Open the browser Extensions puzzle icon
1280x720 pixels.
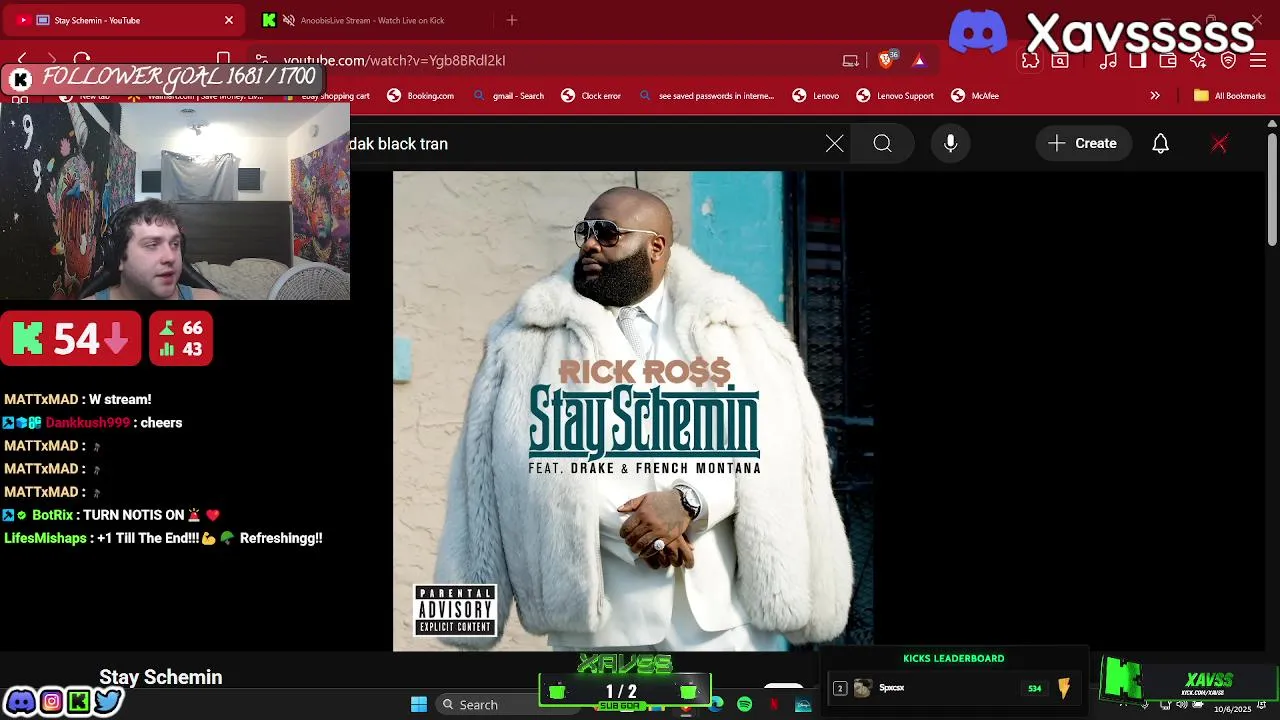(x=1030, y=60)
